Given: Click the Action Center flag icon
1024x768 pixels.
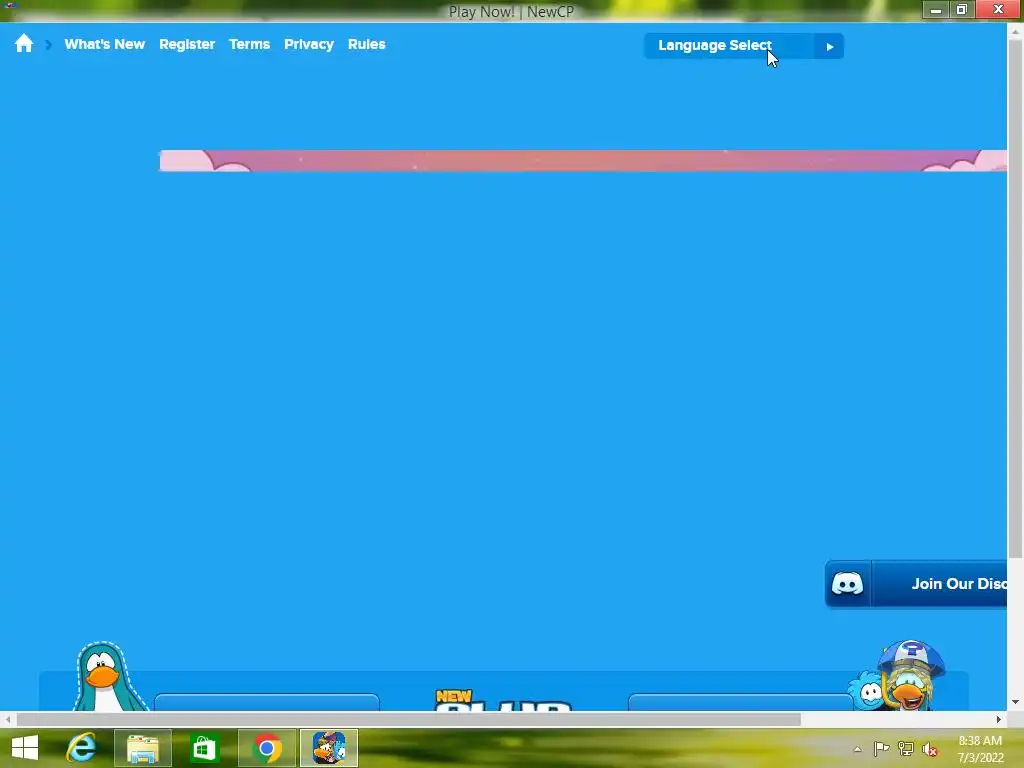Looking at the screenshot, I should pos(881,748).
